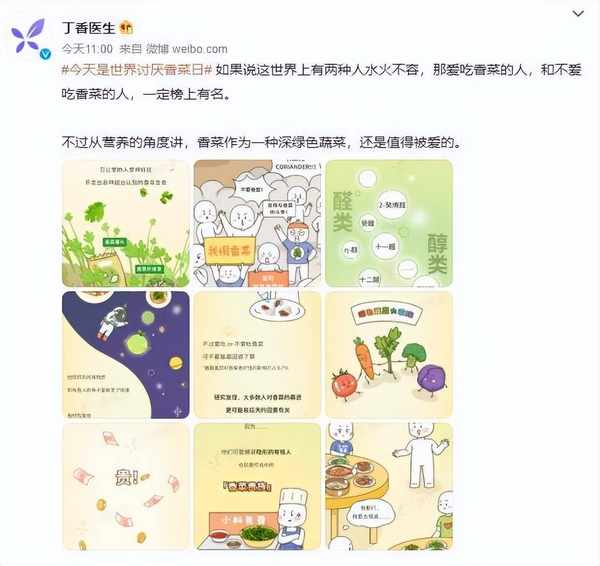Screen dimensions: 600x566
Task: Open the dancing vegetables thumbnail
Action: 389,355
